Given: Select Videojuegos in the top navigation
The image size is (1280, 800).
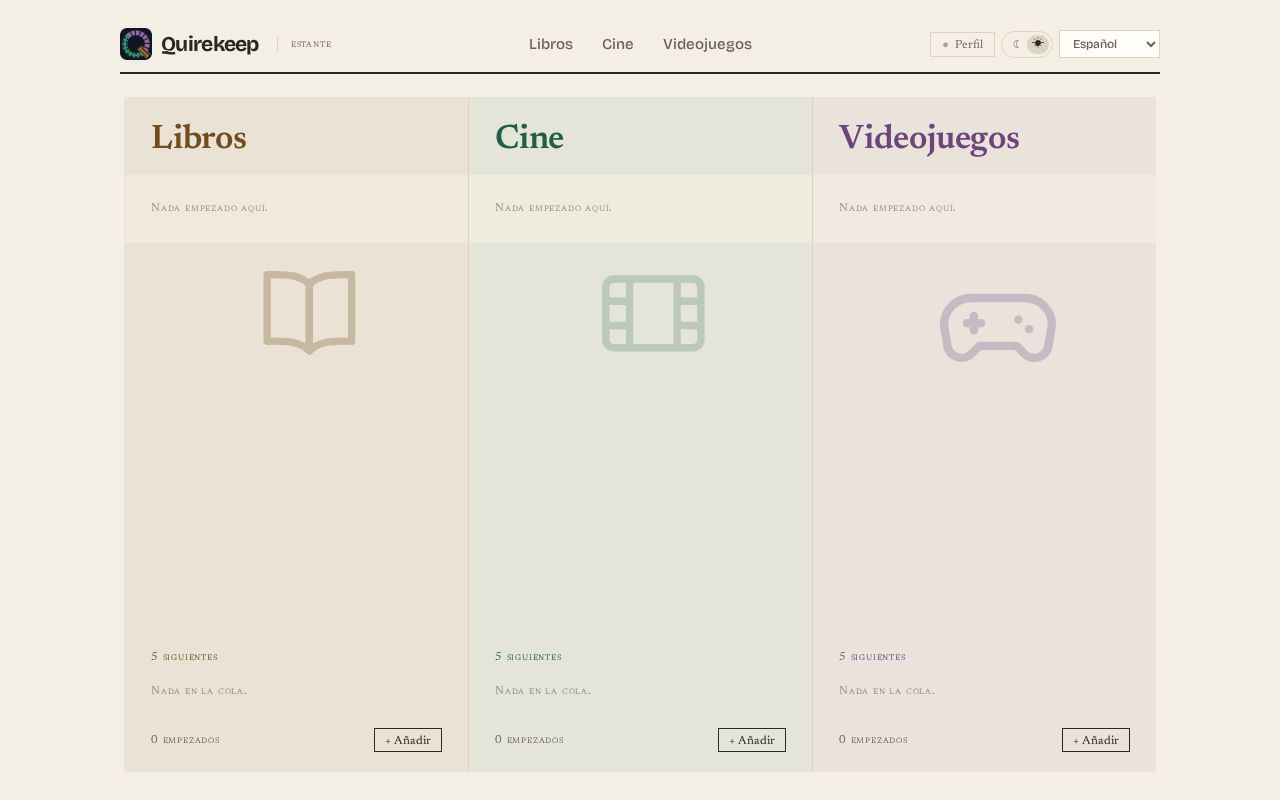Looking at the screenshot, I should (707, 44).
